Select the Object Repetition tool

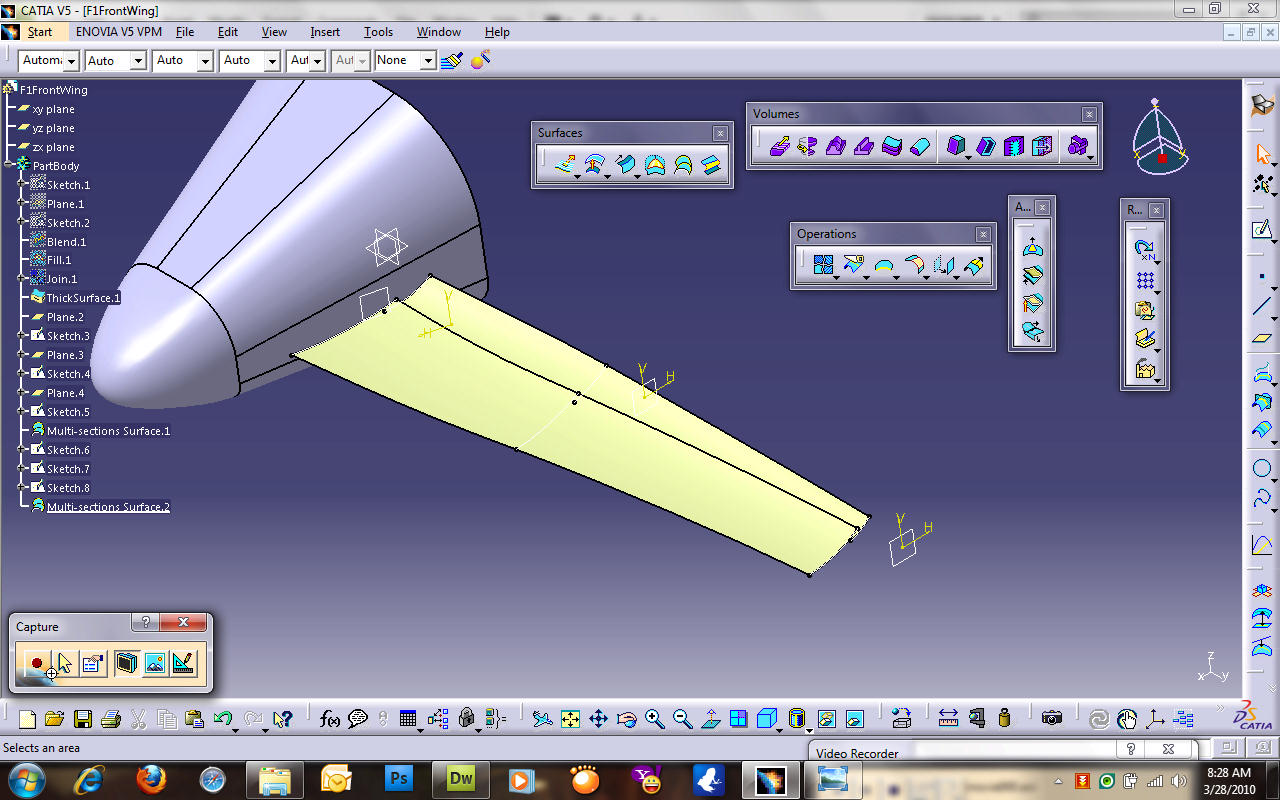1145,250
